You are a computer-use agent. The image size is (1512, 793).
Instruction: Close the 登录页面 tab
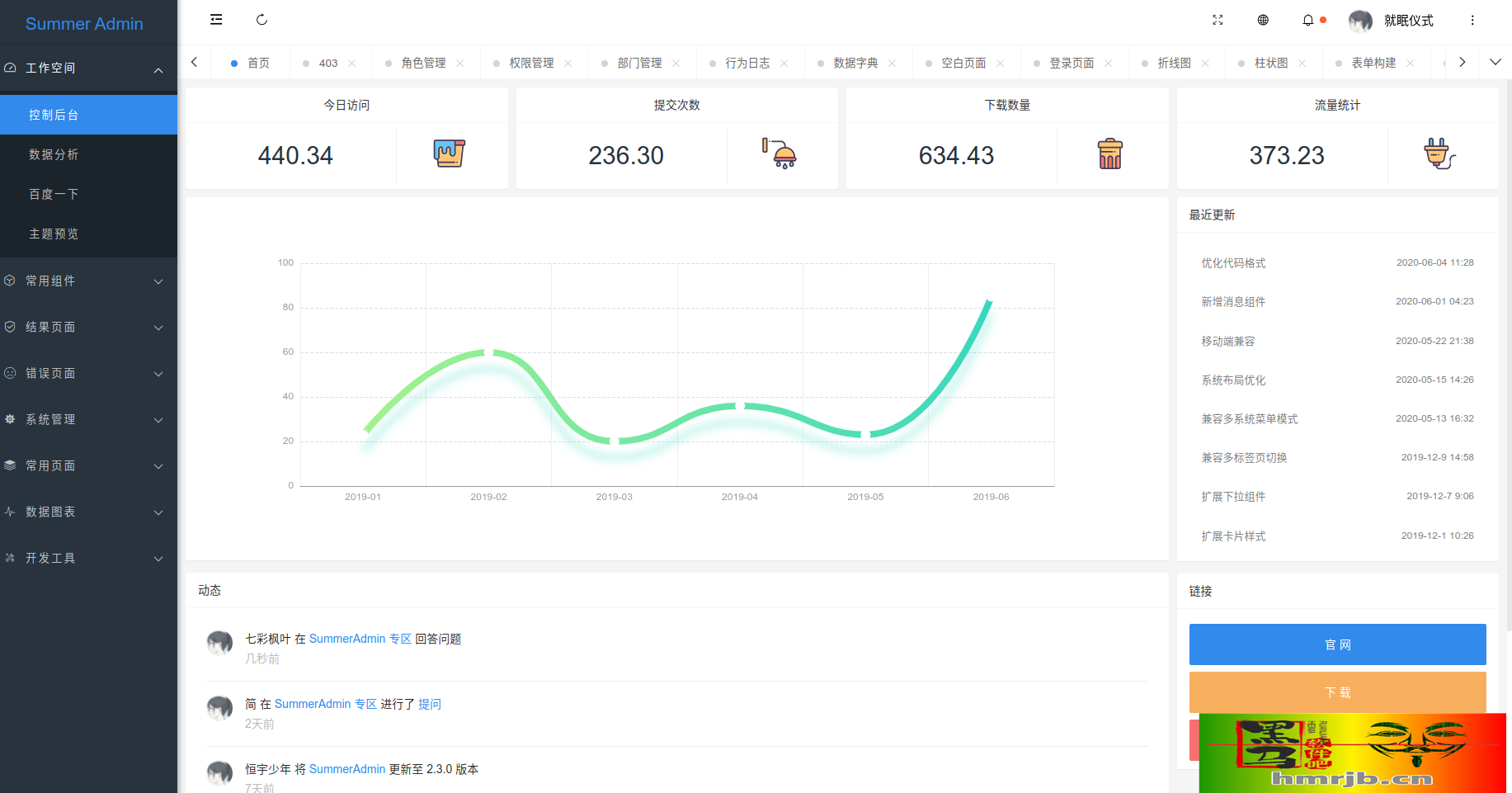(1109, 64)
